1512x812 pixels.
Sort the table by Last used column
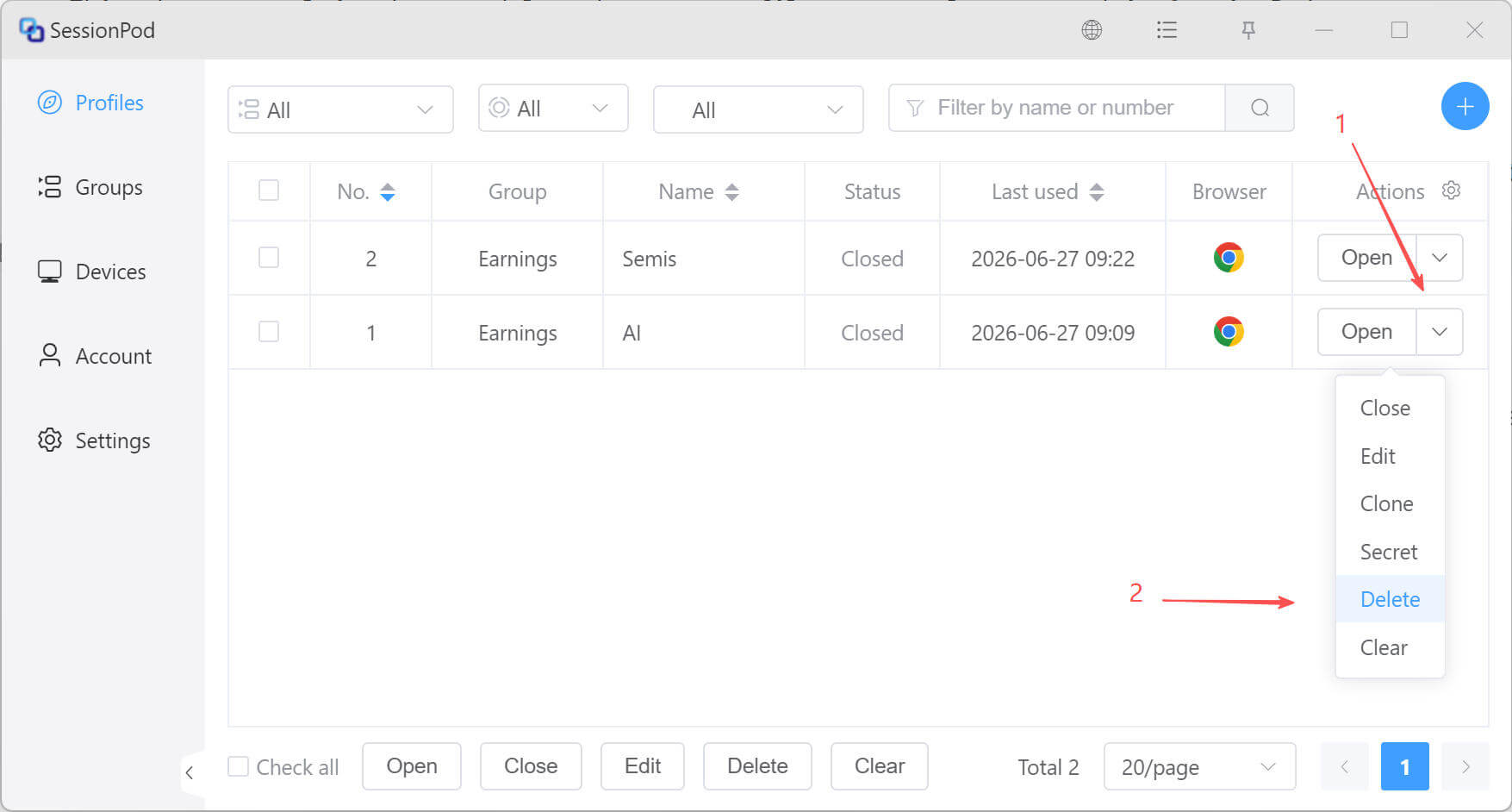pyautogui.click(x=1097, y=192)
